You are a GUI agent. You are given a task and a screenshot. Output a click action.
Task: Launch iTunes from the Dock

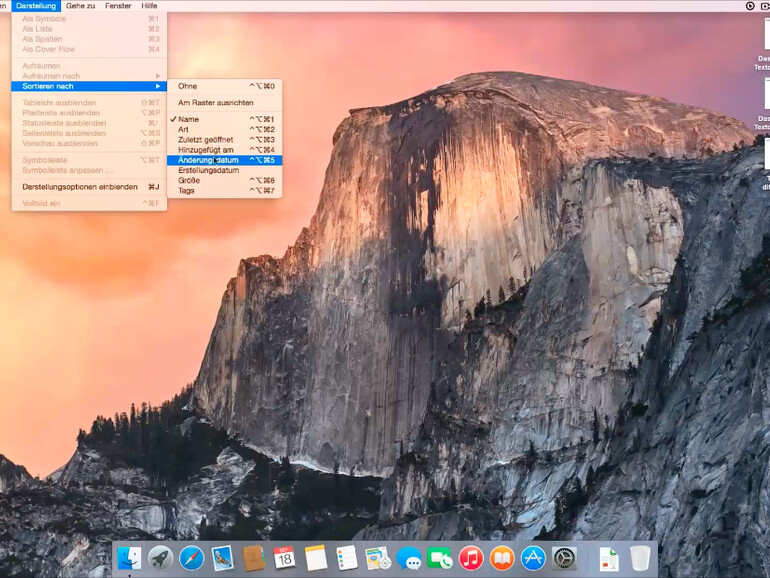pyautogui.click(x=471, y=558)
